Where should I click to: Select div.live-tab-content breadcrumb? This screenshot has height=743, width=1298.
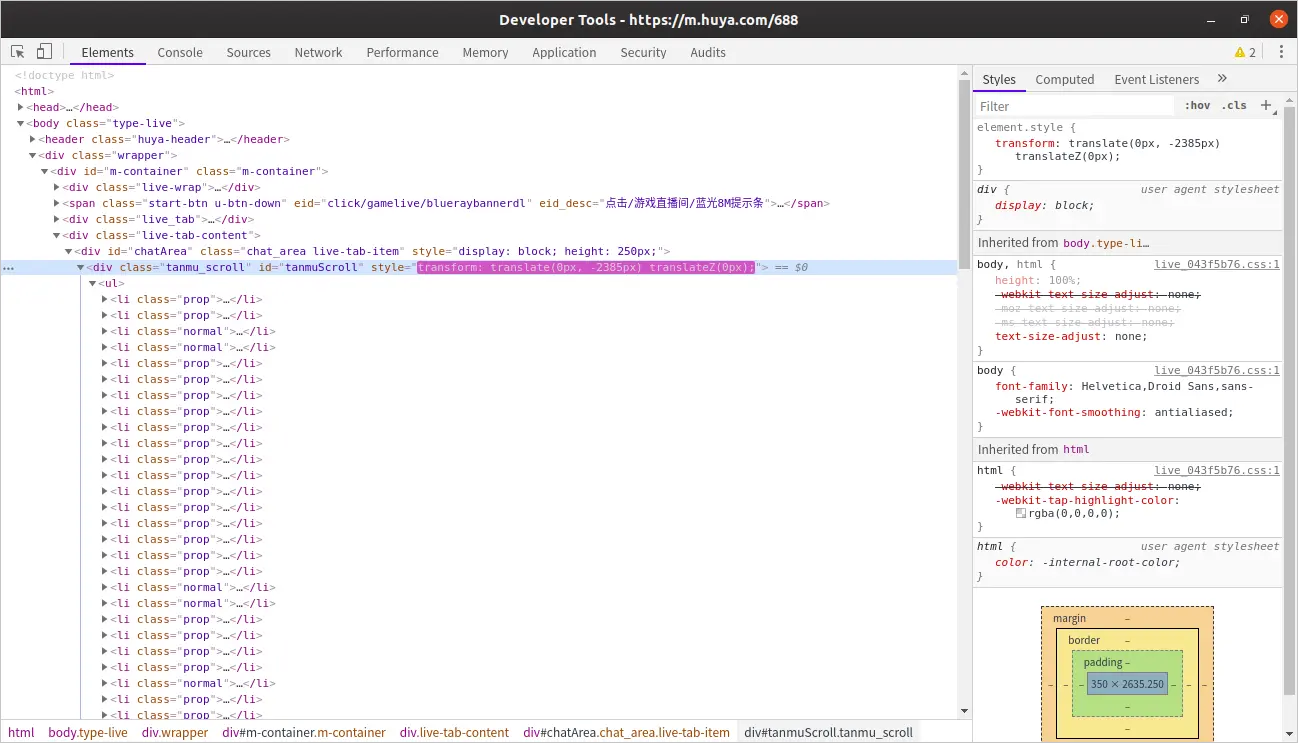[454, 732]
